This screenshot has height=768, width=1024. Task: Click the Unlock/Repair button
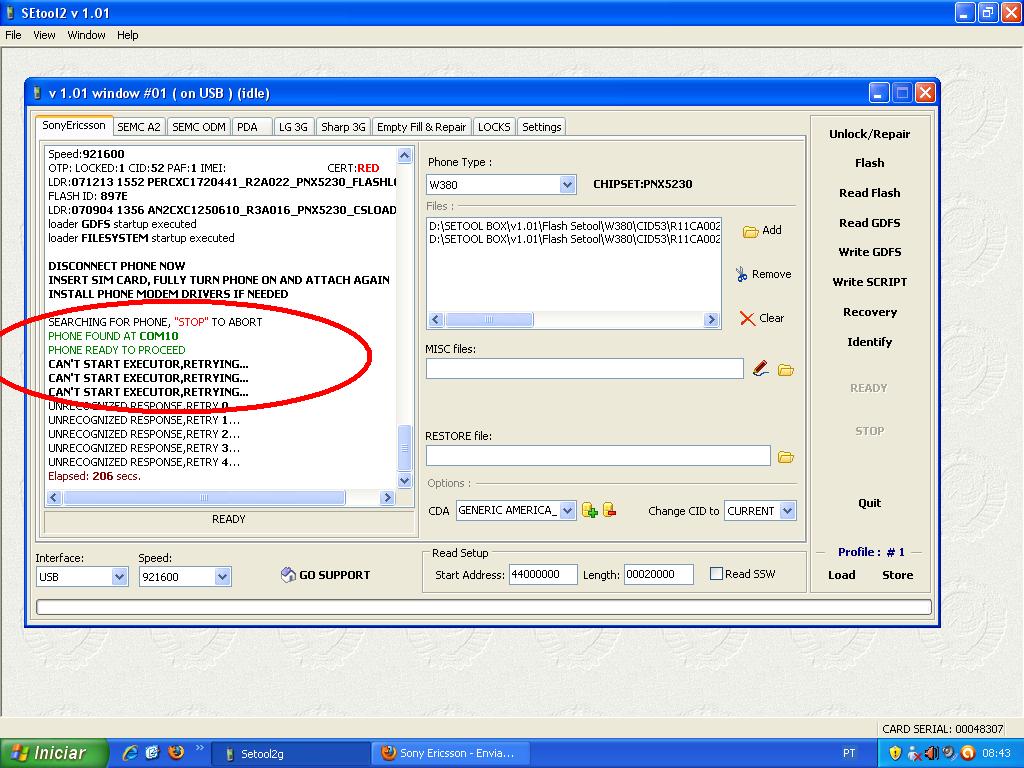(x=869, y=134)
